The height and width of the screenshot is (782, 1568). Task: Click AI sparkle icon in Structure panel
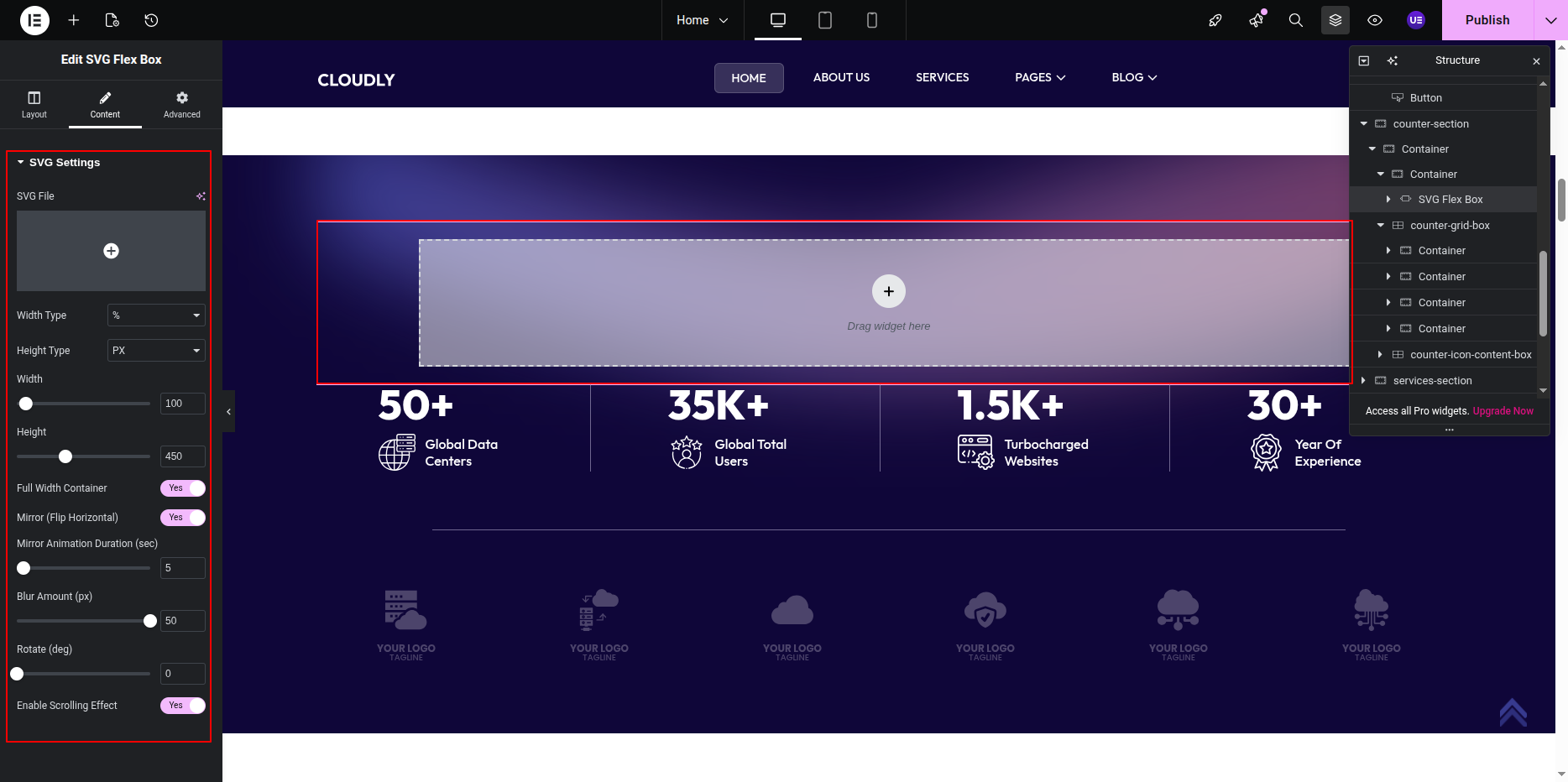point(1393,60)
